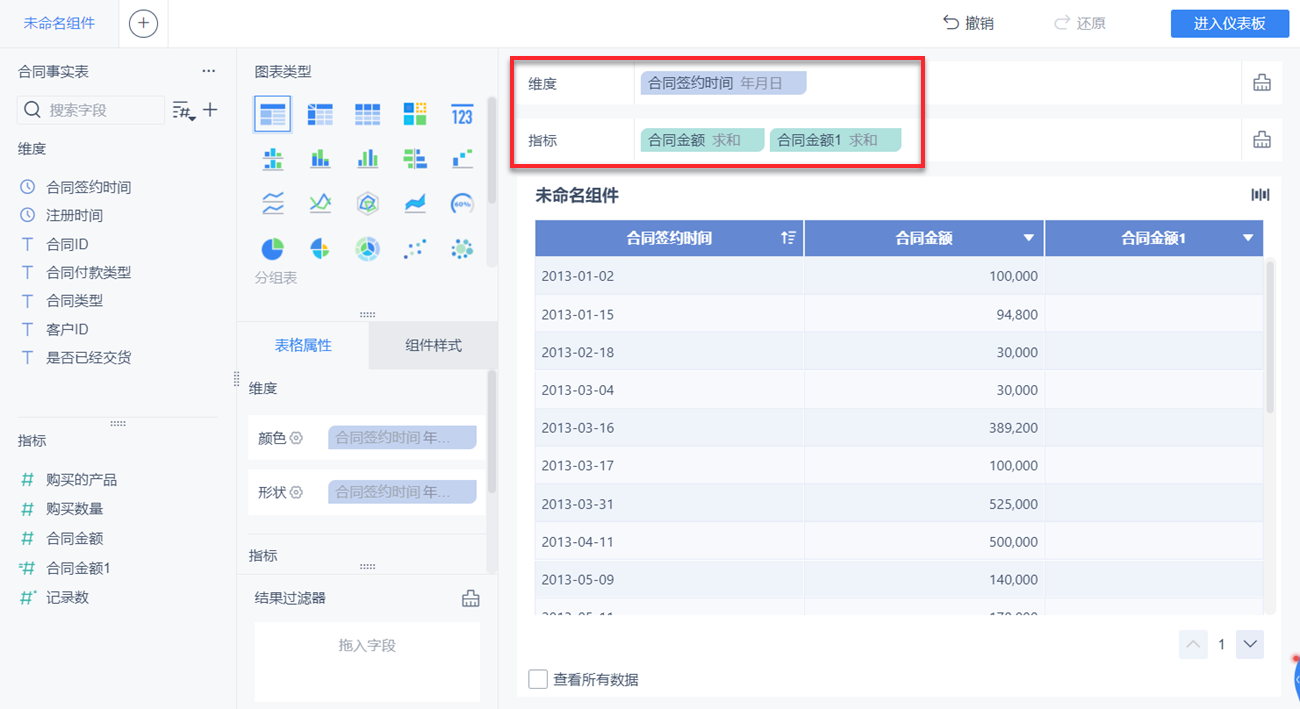
Task: Switch to the 组件样式 tab
Action: coord(433,345)
